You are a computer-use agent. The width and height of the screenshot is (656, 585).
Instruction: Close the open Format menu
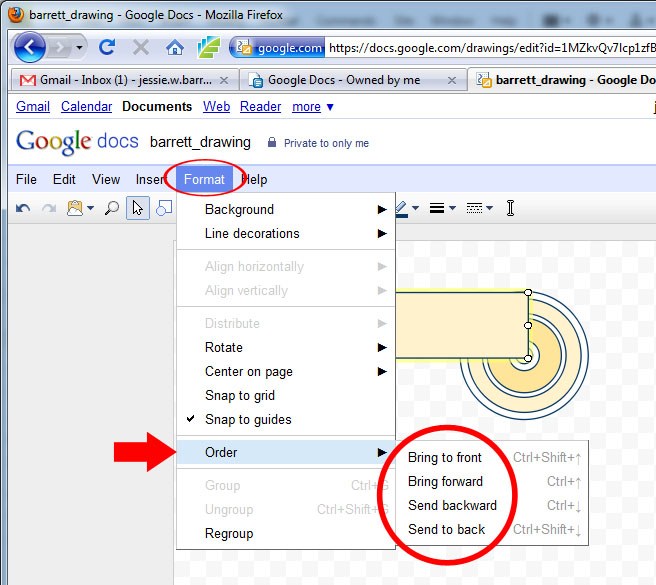204,180
